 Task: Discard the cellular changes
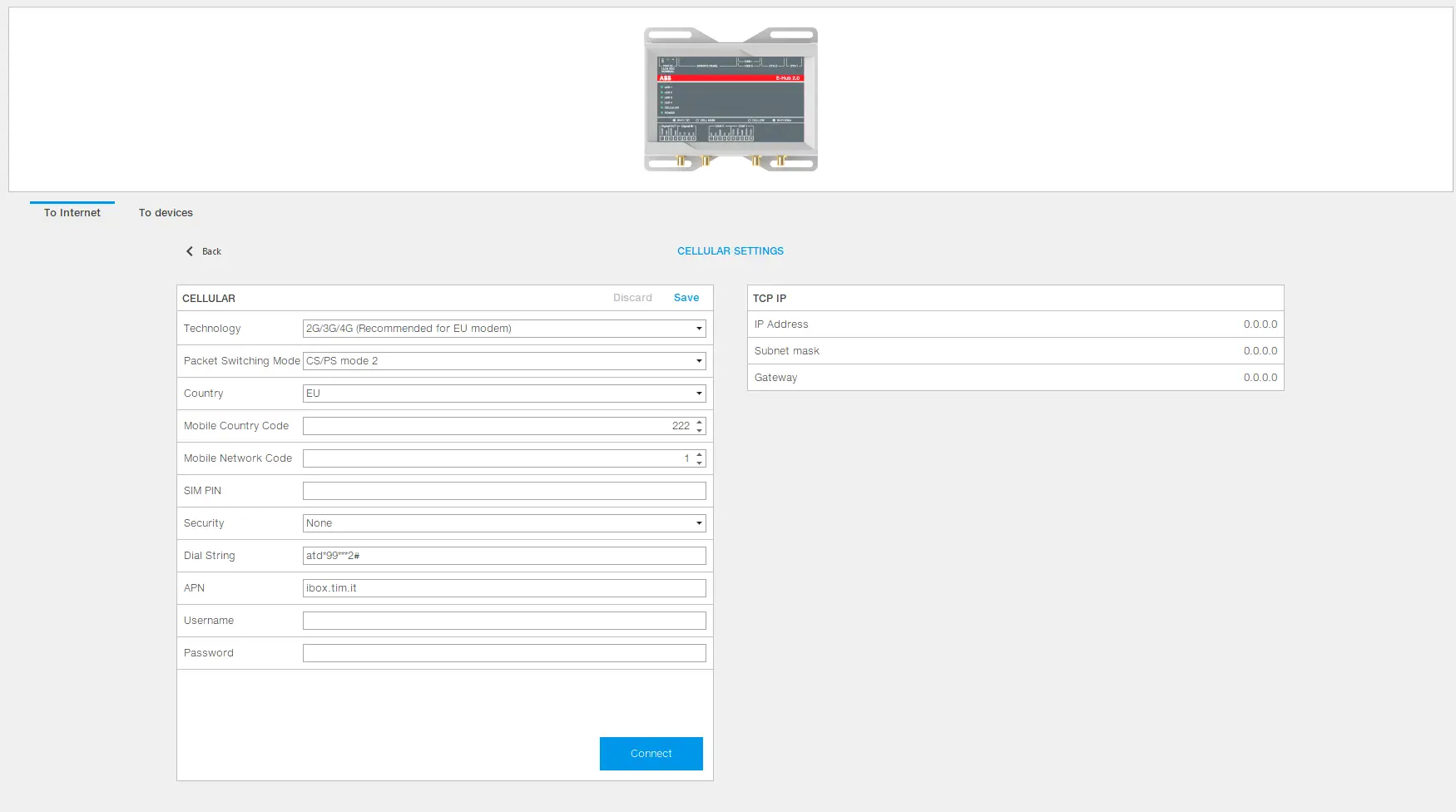[632, 298]
